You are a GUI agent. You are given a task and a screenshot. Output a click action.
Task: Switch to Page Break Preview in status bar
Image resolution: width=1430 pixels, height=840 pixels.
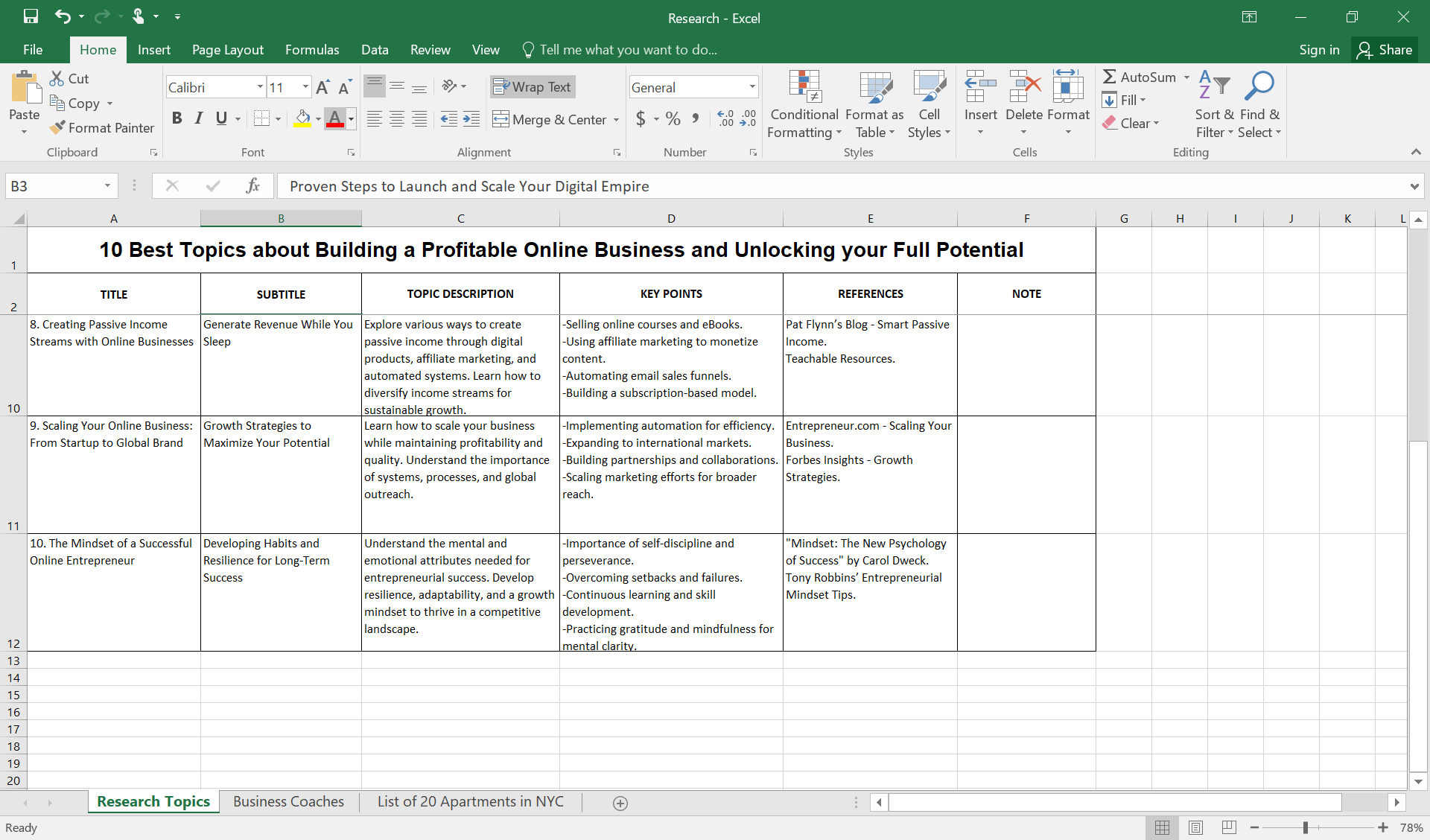pos(1229,827)
